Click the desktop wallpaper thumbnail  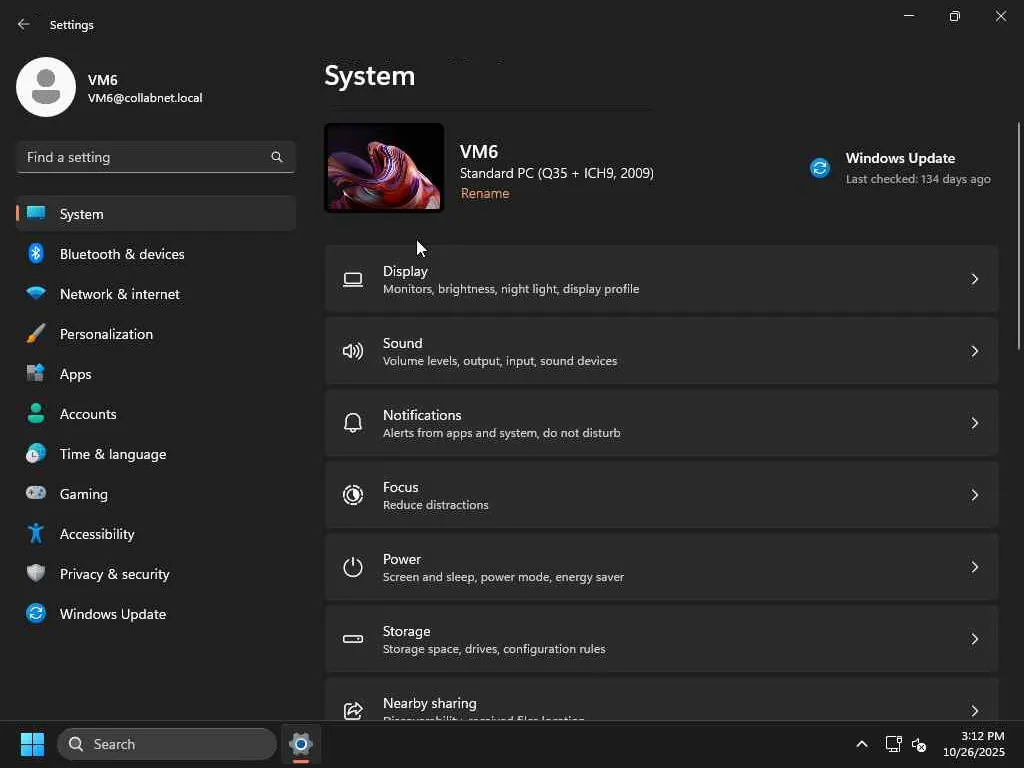tap(384, 168)
